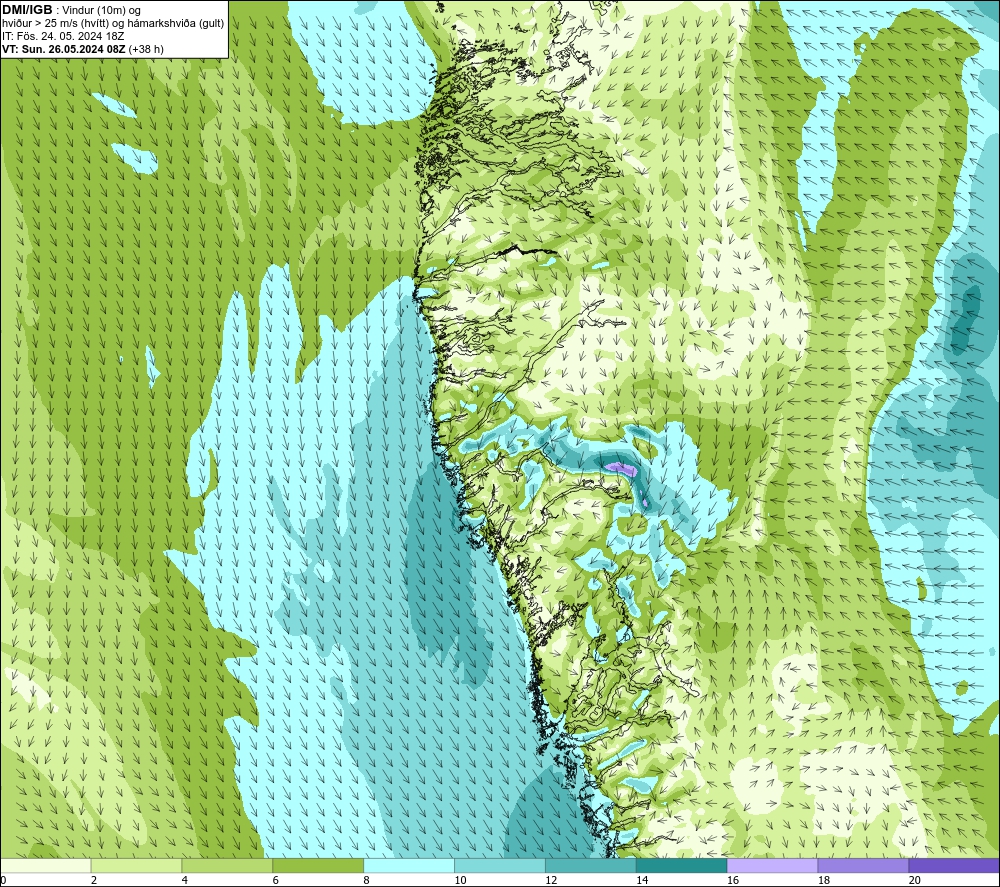Click the legend scale label '4'
The width and height of the screenshot is (1000, 887).
click(x=184, y=880)
